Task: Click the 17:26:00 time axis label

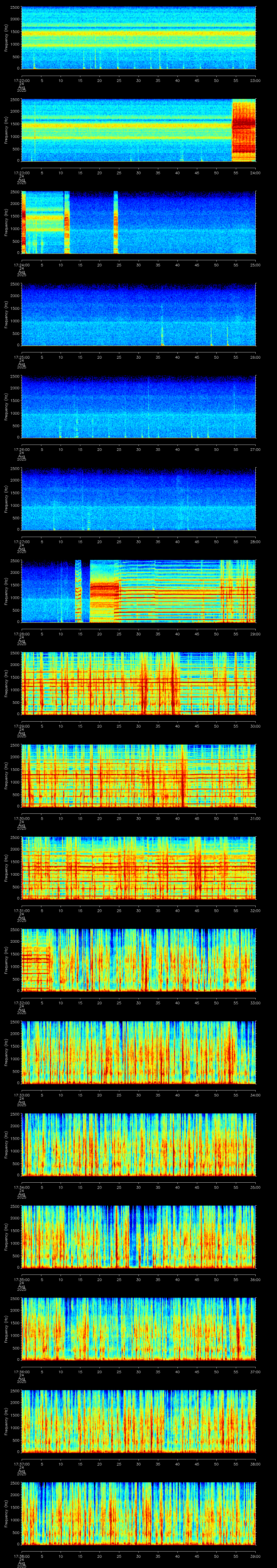Action: [x=21, y=449]
